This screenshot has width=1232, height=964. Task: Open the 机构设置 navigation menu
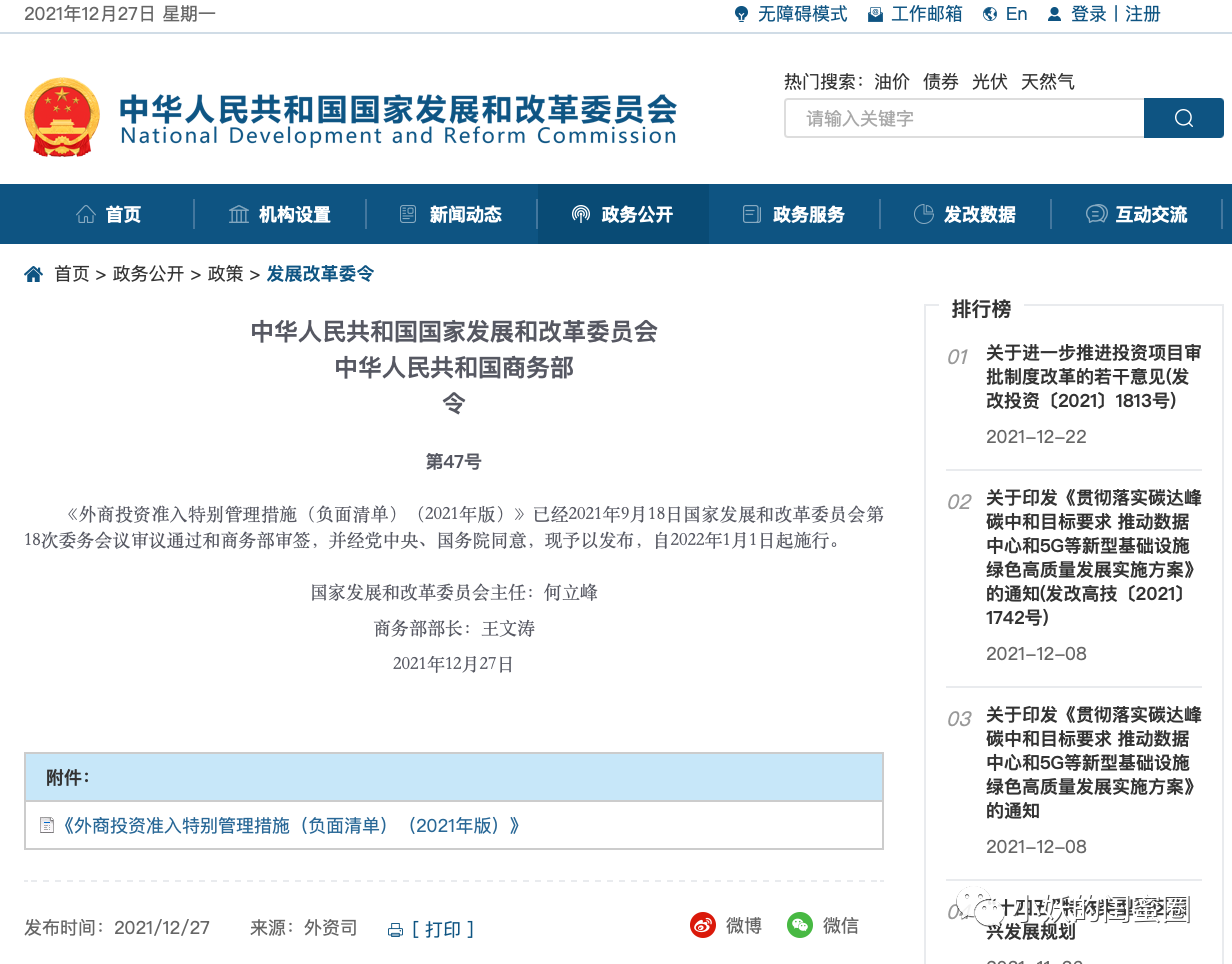click(280, 214)
